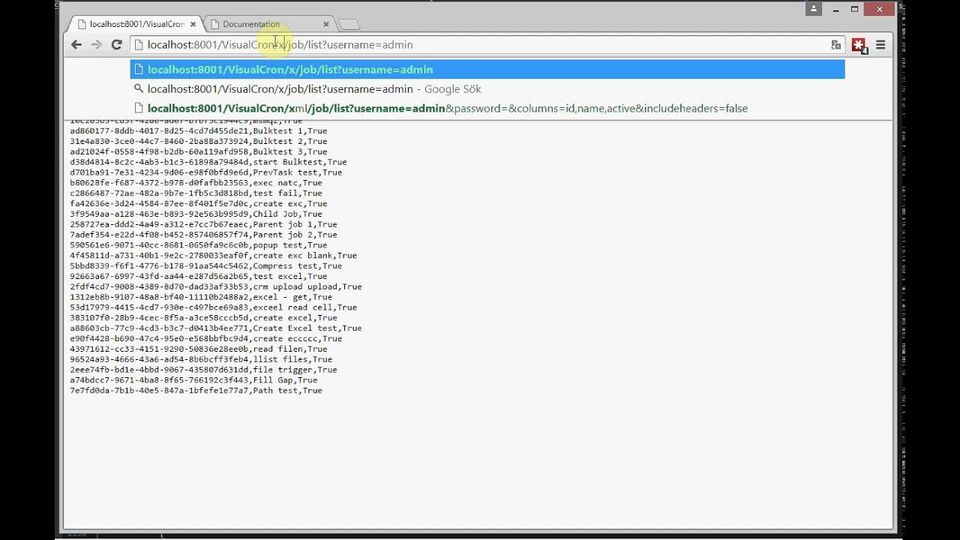Click the row 'file trigger,True'
Viewport: 960px width, 540px height.
[x=203, y=370]
